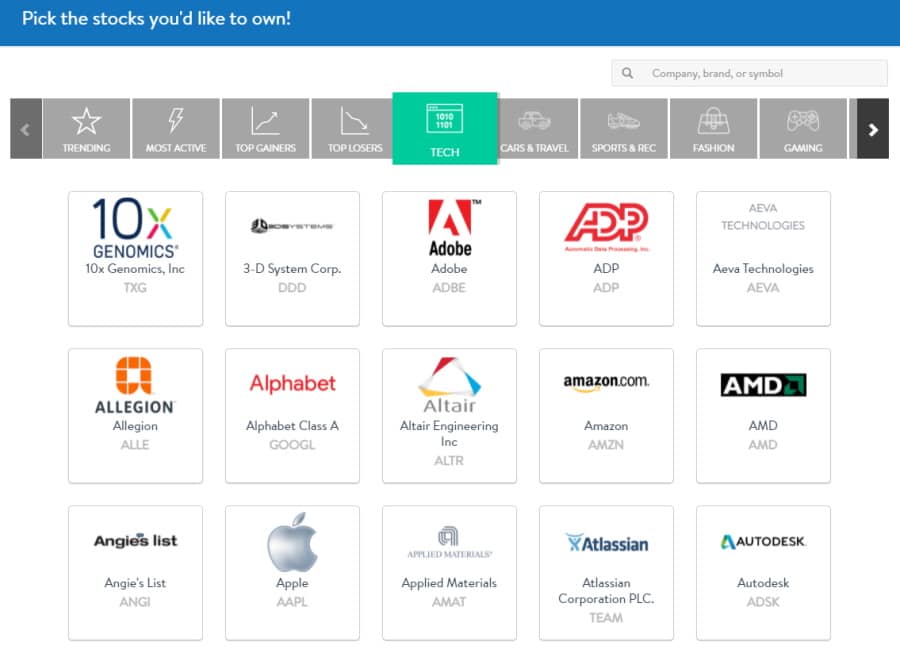The width and height of the screenshot is (900, 657).
Task: Click the Top Losers falling chart icon
Action: point(355,120)
